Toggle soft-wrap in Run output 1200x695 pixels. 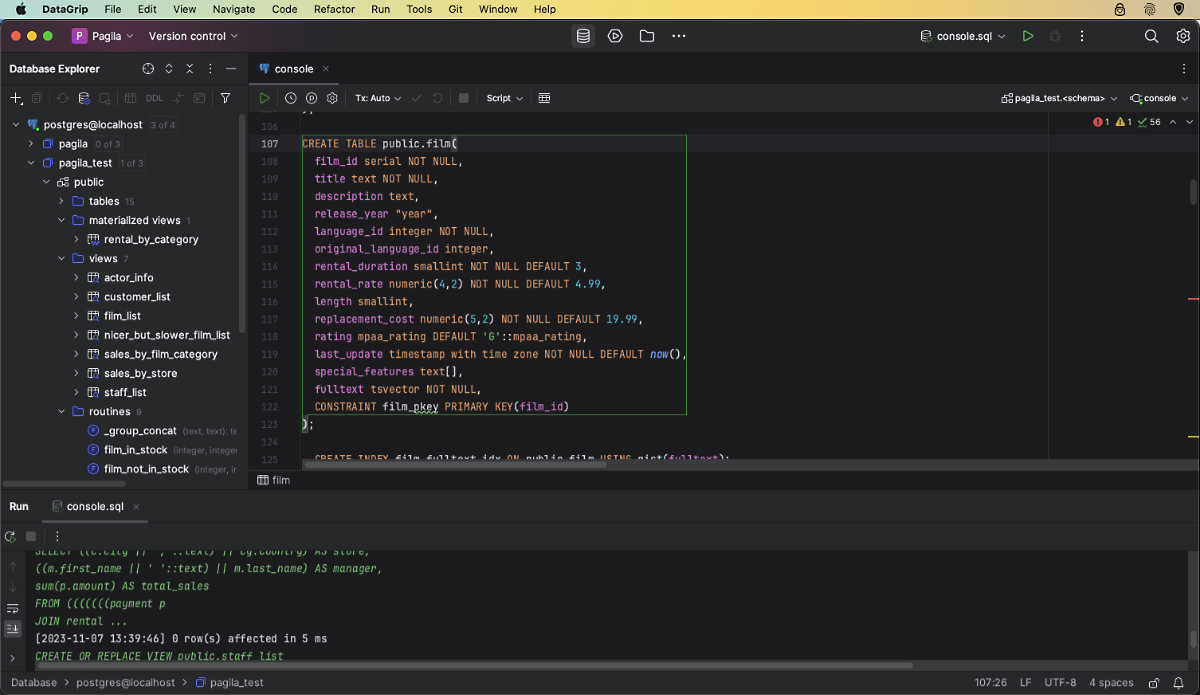tap(12, 608)
